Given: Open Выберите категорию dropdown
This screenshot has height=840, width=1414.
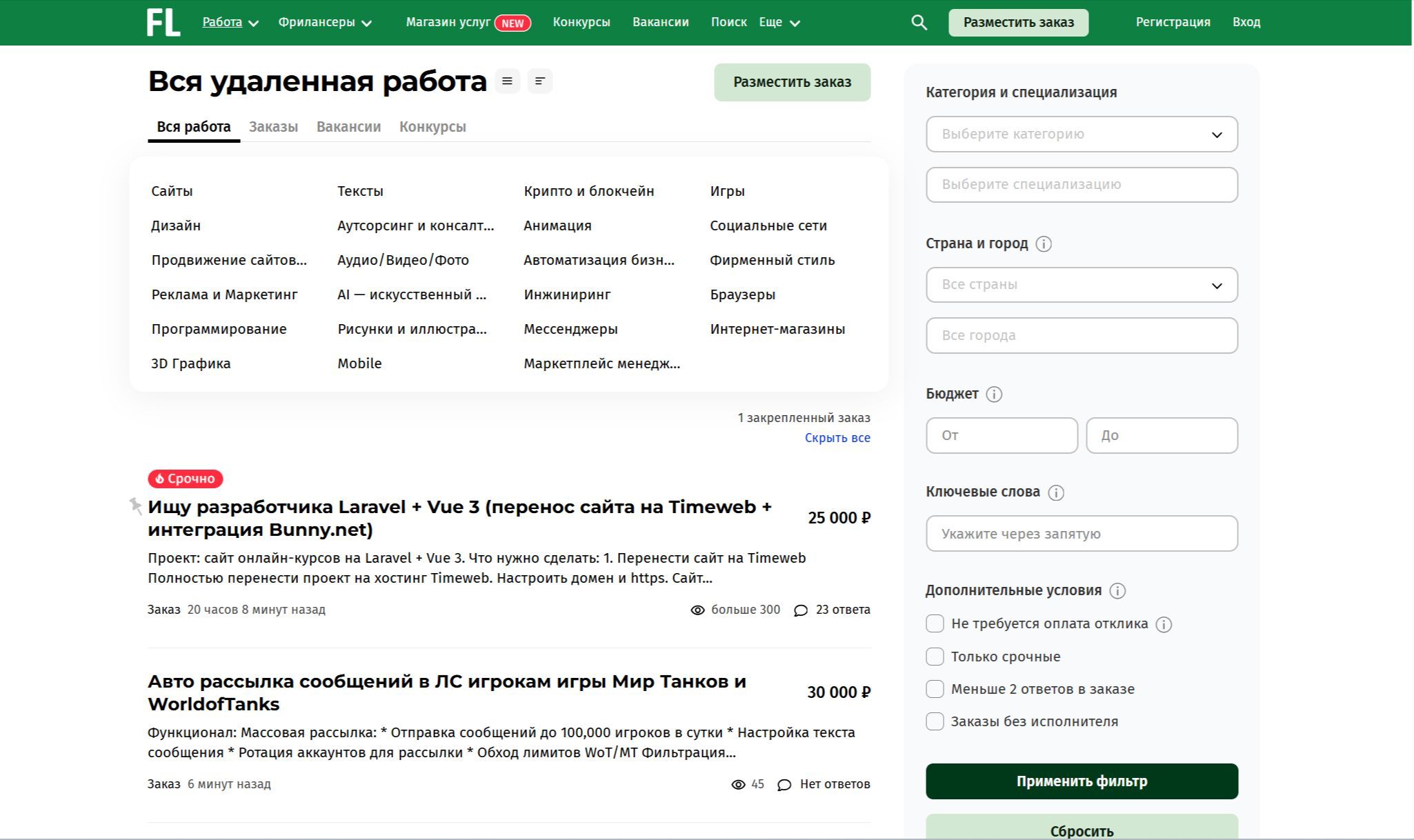Looking at the screenshot, I should click(x=1081, y=134).
